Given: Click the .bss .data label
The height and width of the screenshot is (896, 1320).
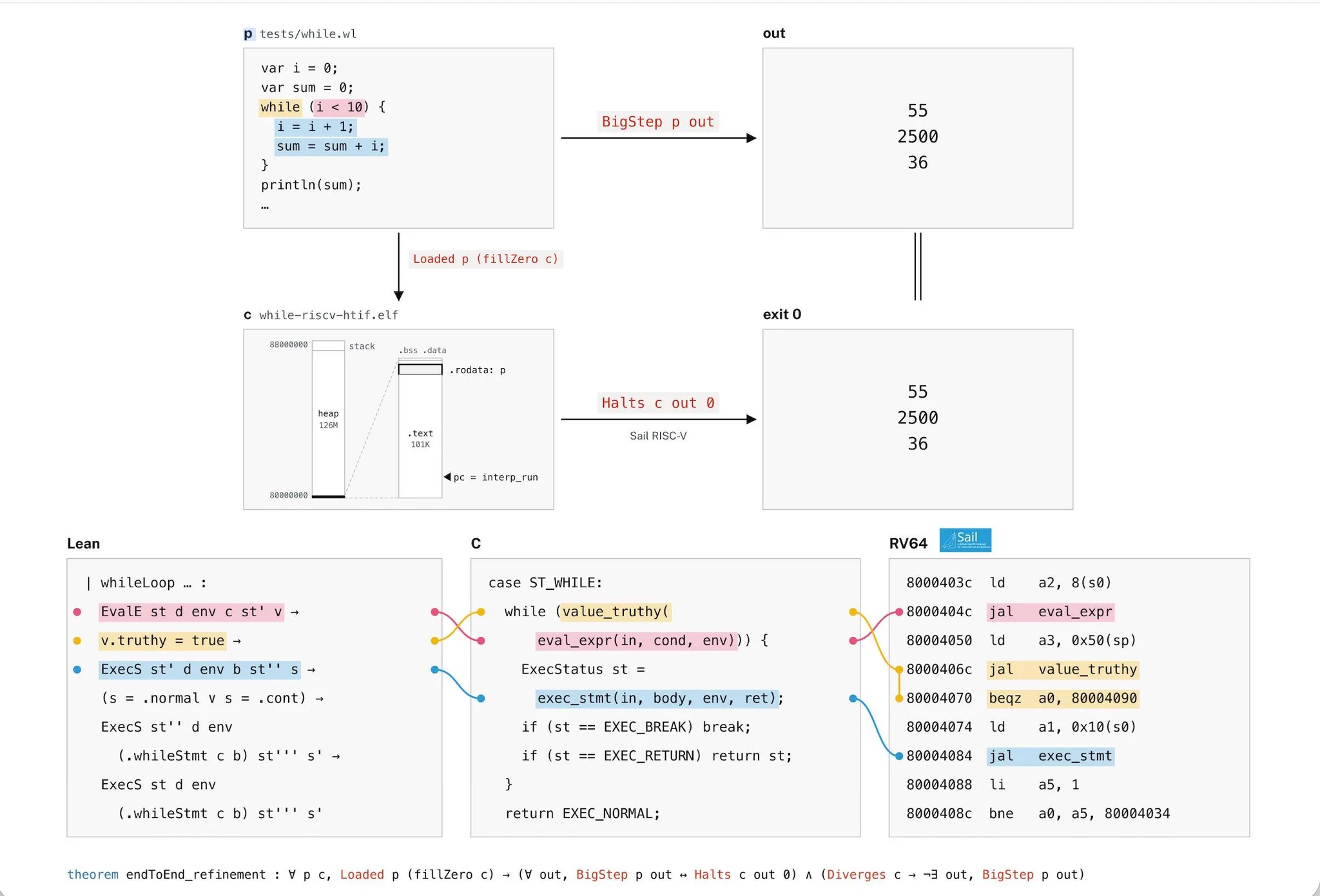Looking at the screenshot, I should pyautogui.click(x=422, y=350).
